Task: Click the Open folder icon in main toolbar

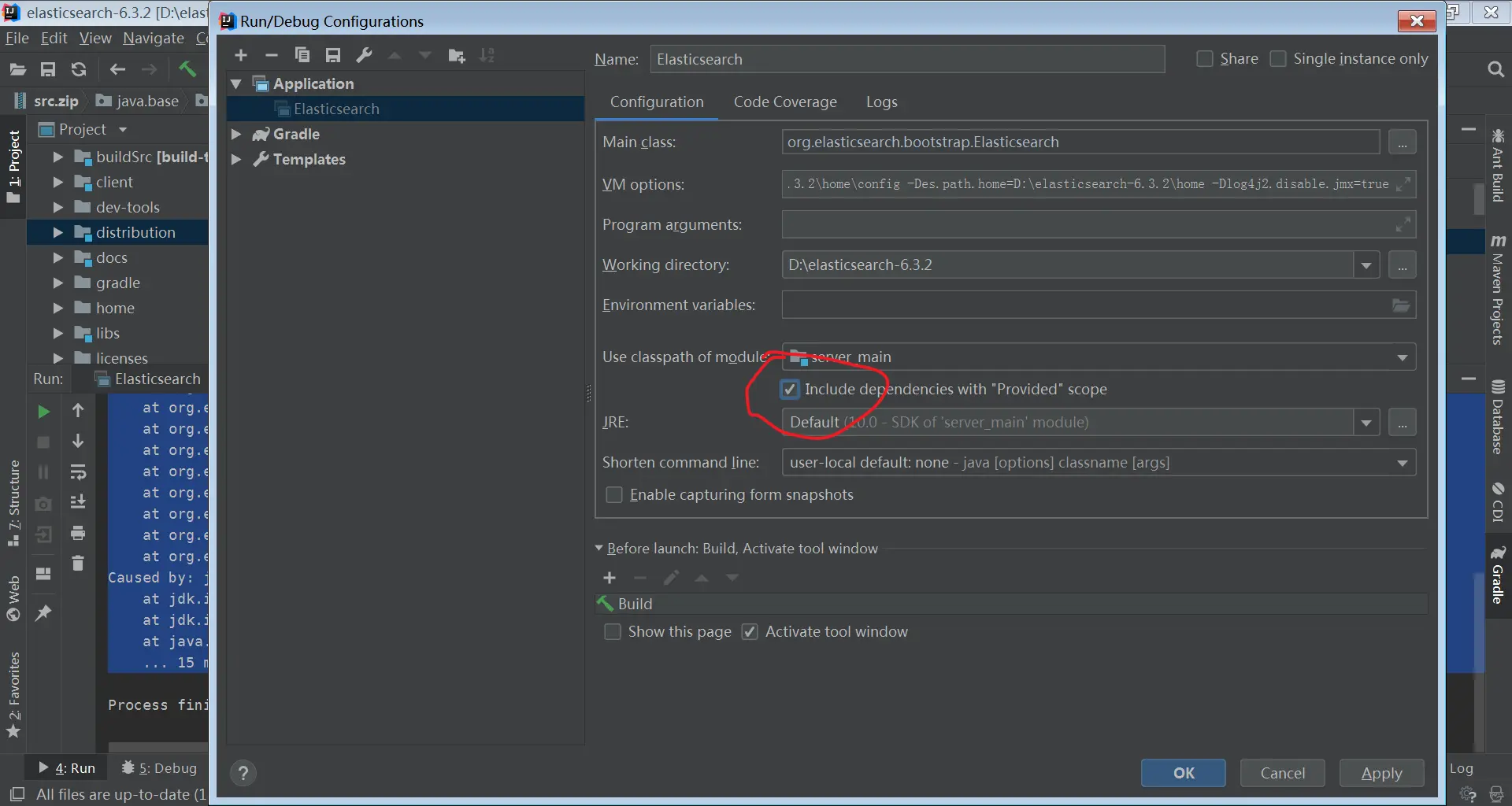Action: click(x=17, y=69)
